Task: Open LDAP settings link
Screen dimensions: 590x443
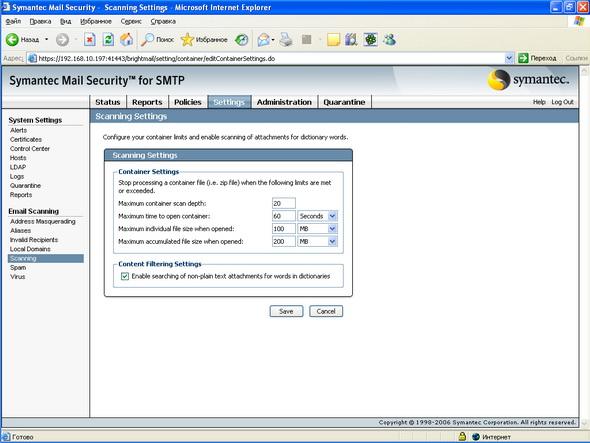Action: point(18,167)
